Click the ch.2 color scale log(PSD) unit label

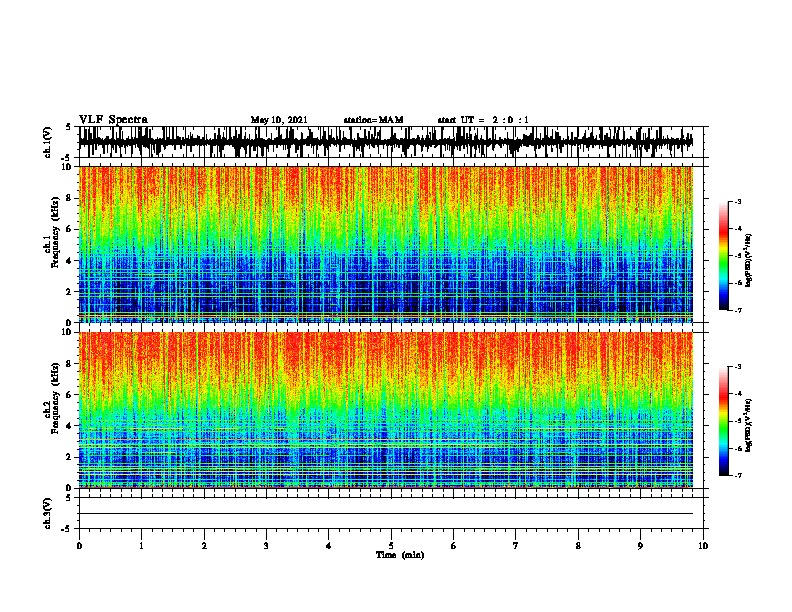748,425
